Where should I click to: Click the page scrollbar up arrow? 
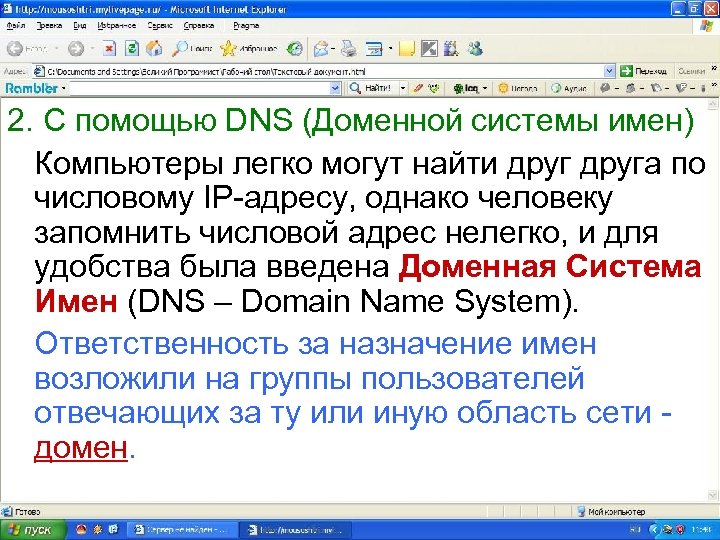(x=713, y=103)
